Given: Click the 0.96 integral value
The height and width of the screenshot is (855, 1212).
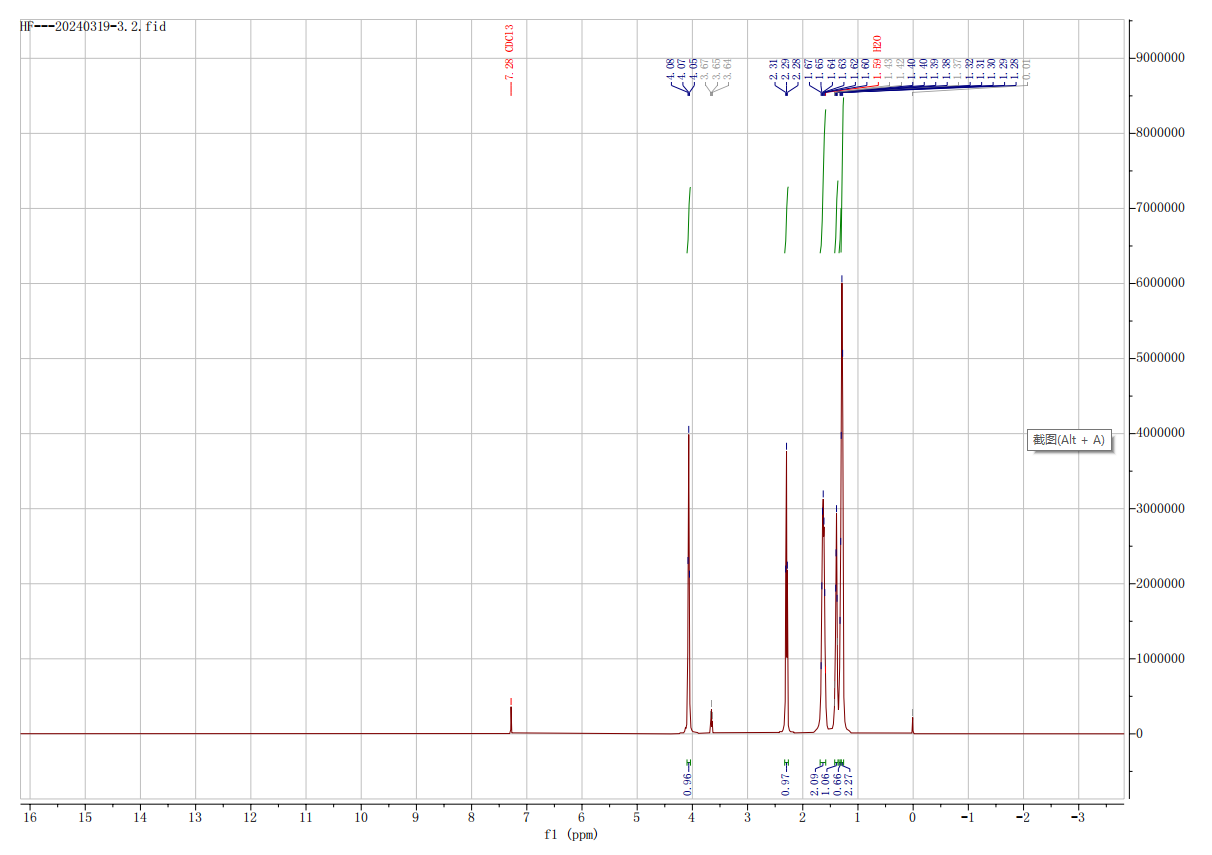Looking at the screenshot, I should [688, 785].
